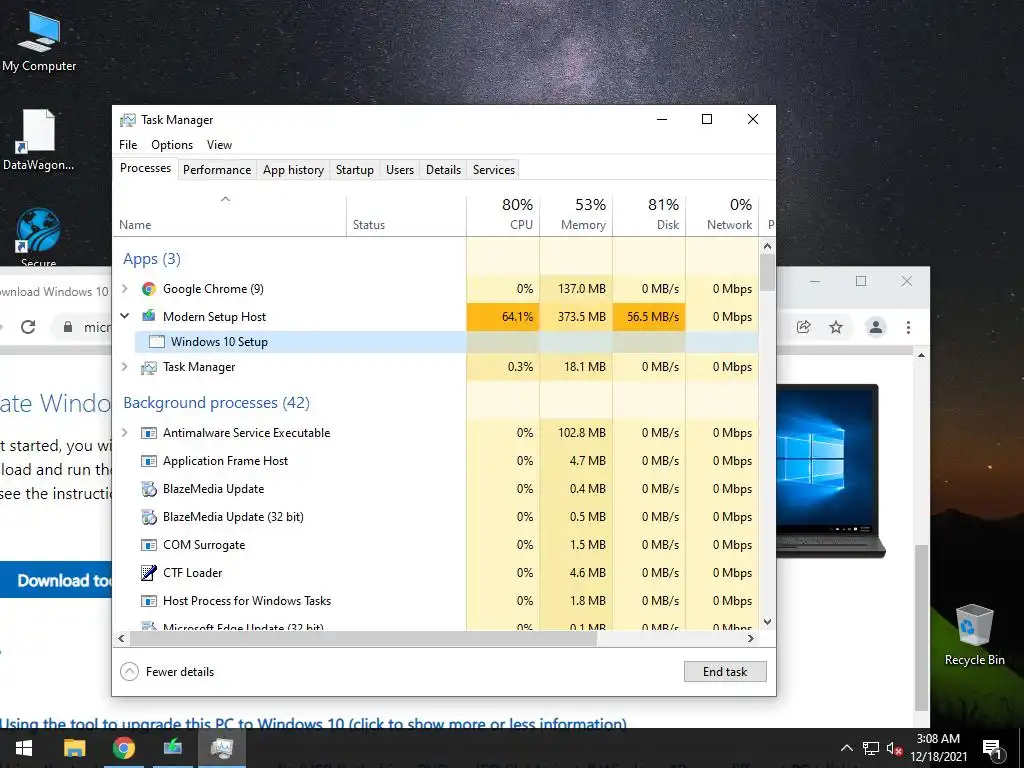Click the Task Manager process row icon
The image size is (1024, 768).
(149, 367)
